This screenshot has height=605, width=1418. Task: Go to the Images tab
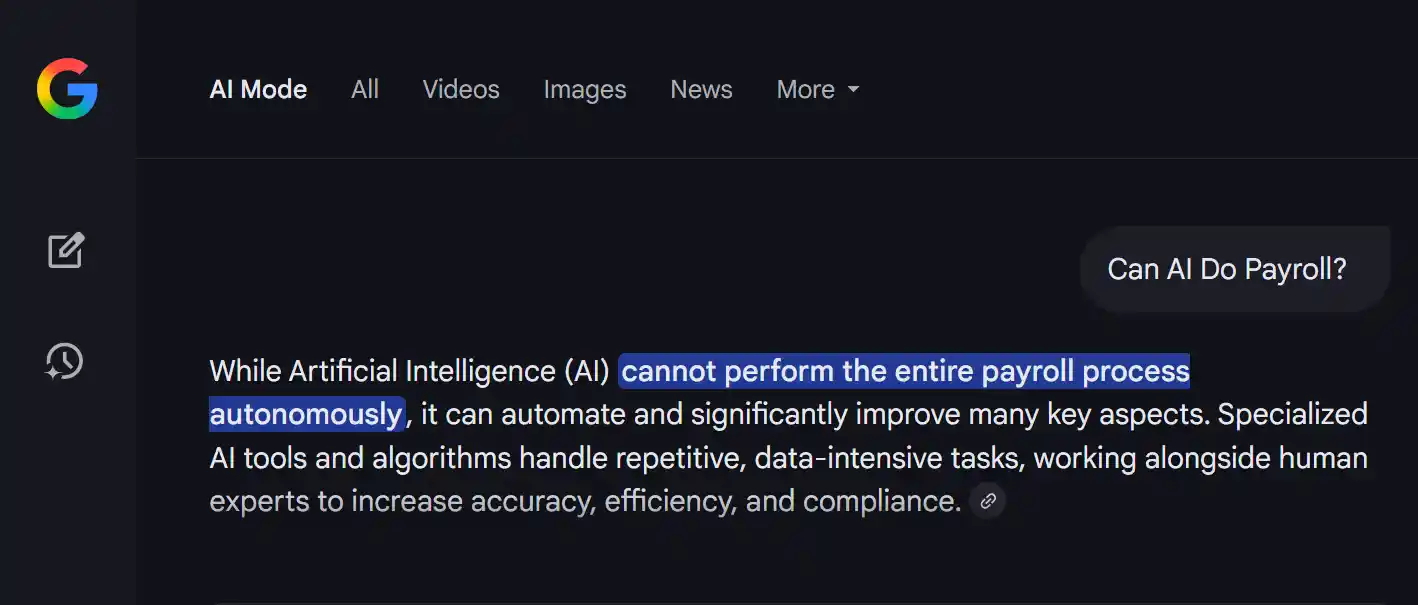pyautogui.click(x=585, y=90)
